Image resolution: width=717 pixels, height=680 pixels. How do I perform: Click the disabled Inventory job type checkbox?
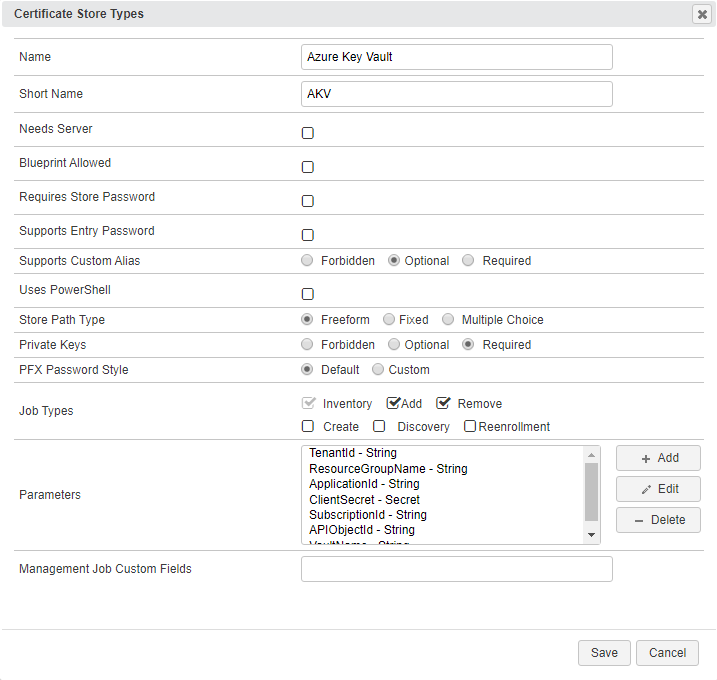point(309,403)
